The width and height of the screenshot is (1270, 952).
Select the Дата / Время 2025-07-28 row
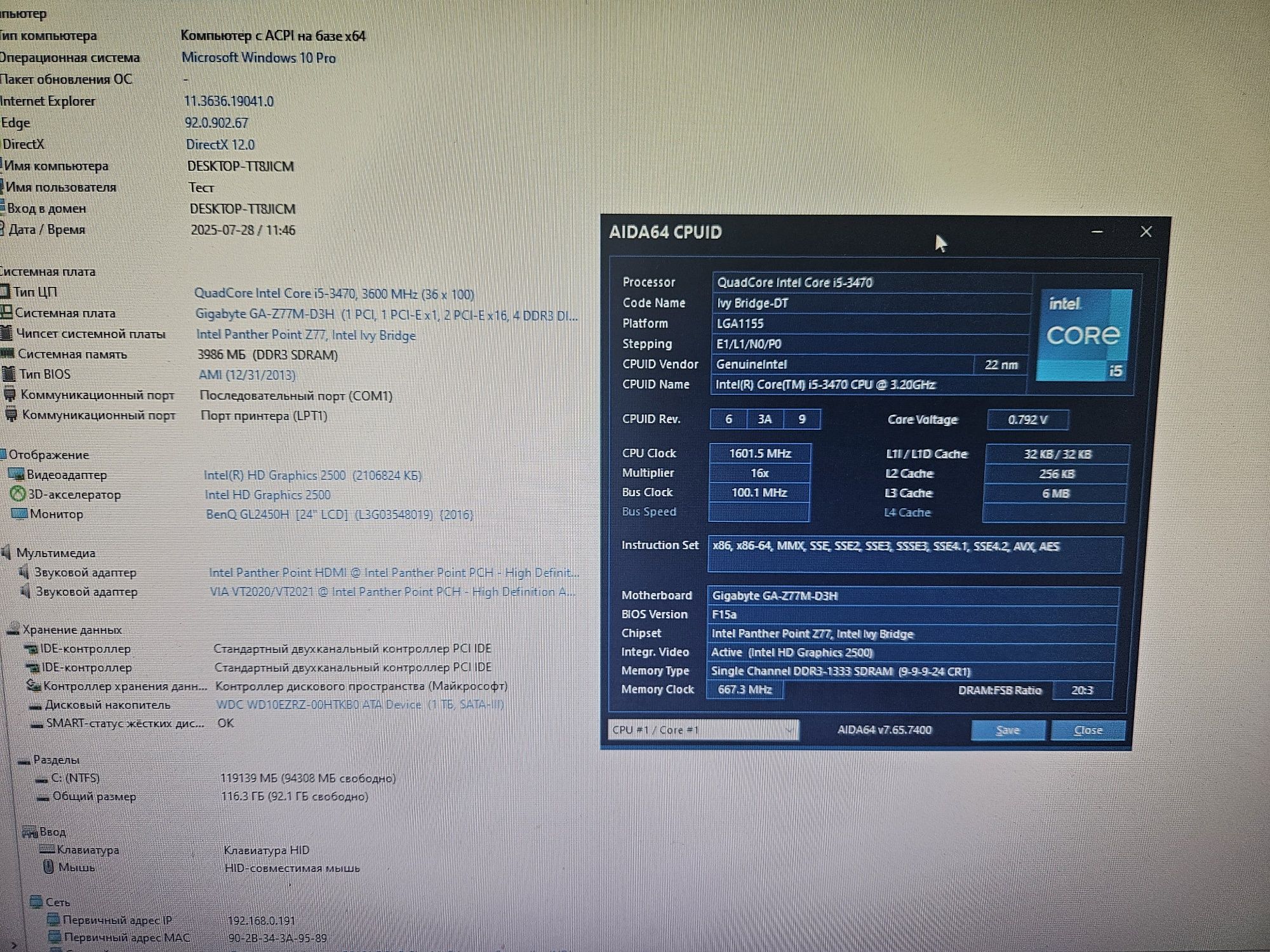pos(149,230)
